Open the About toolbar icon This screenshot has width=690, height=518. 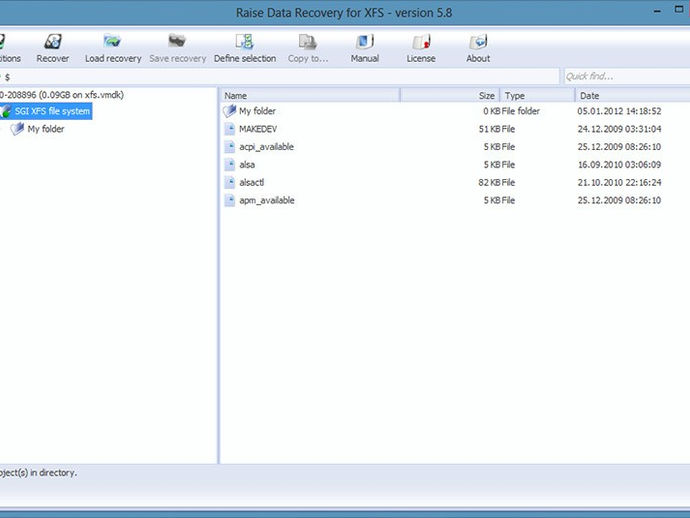478,42
